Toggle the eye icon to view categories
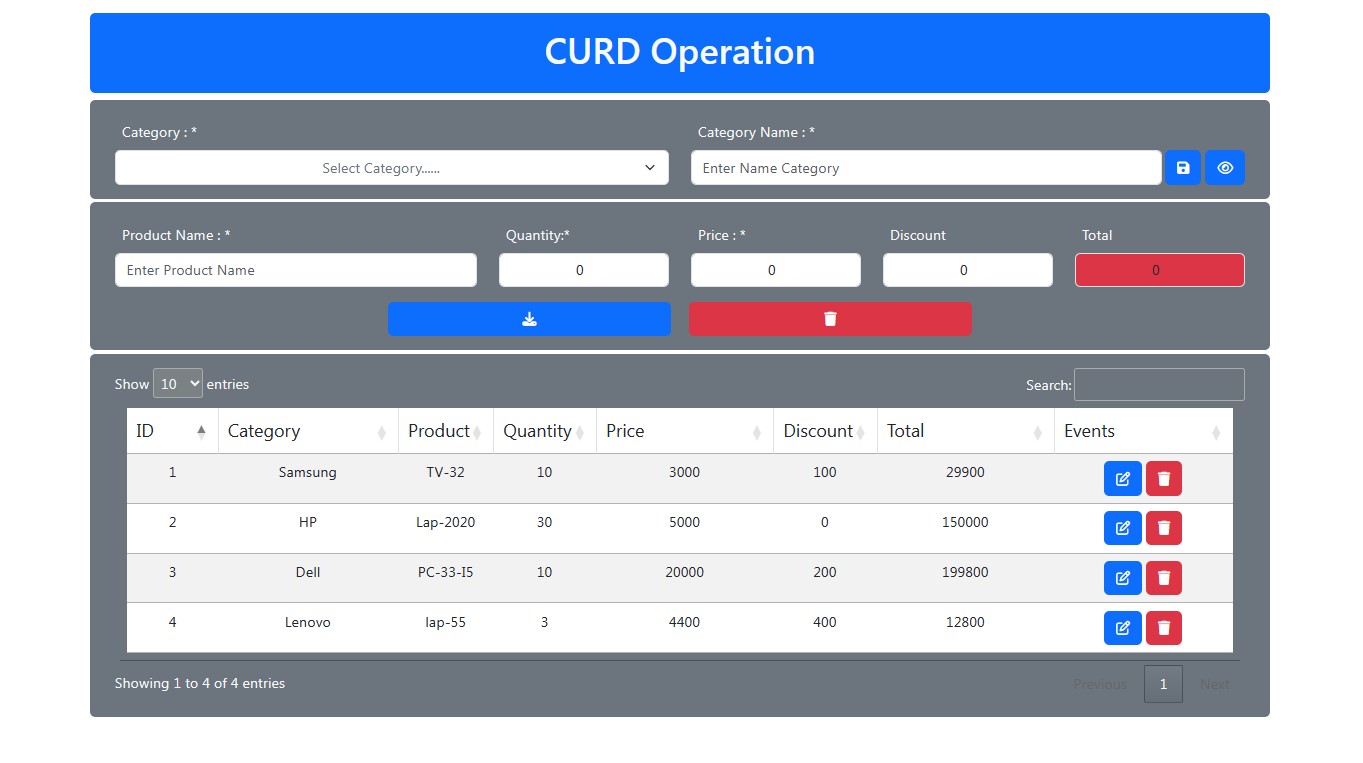Viewport: 1363px width, 763px height. coord(1224,168)
